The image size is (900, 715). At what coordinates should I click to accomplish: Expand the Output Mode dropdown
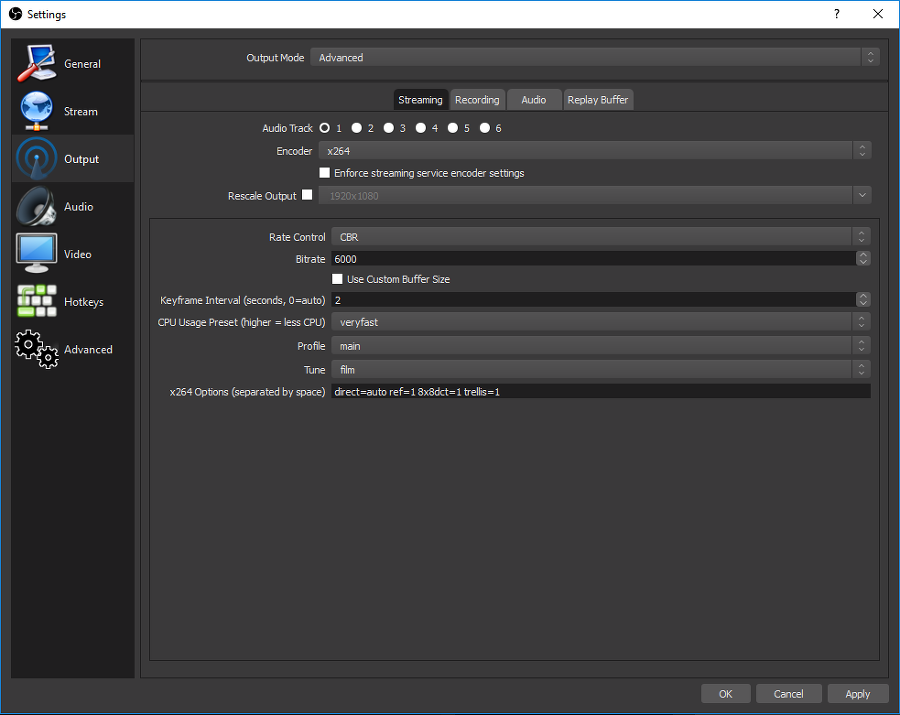pos(594,58)
